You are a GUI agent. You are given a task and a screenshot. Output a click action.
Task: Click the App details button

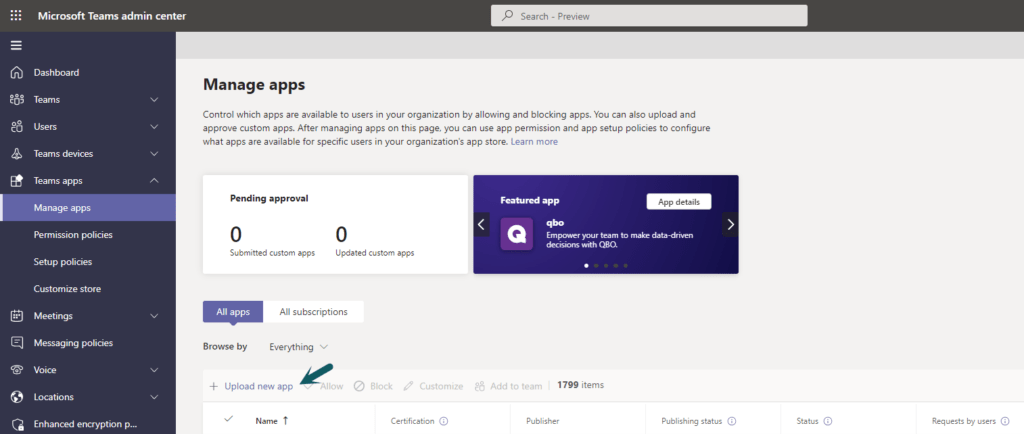(x=679, y=202)
